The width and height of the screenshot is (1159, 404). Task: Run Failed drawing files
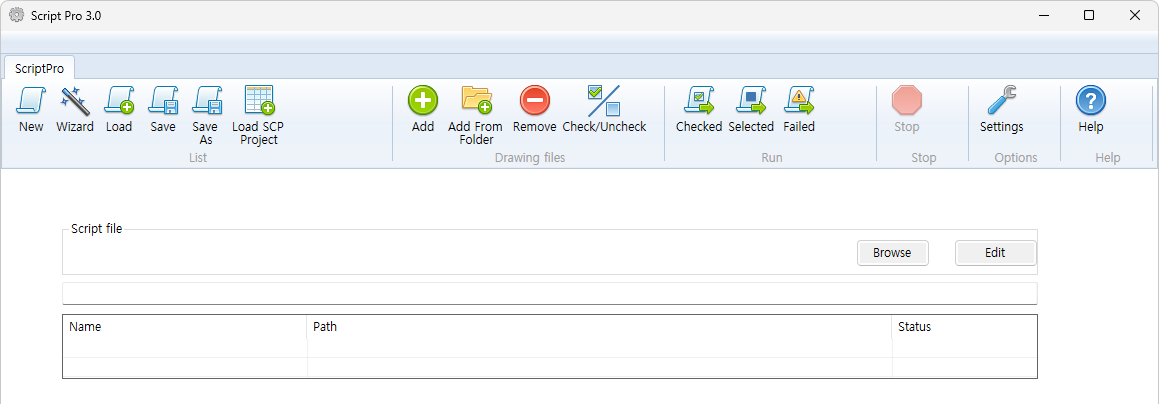799,109
